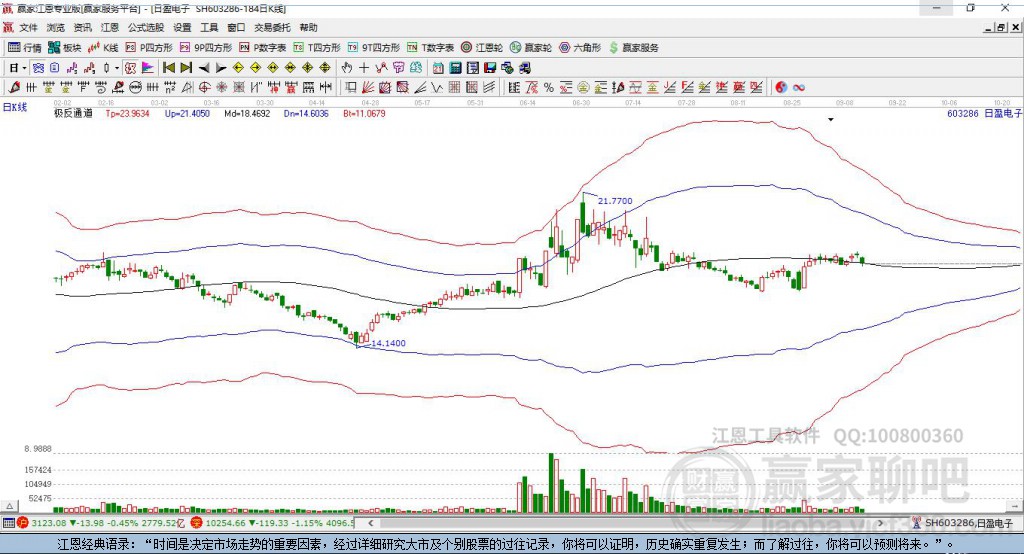Click the SH603286 status bar stock entry

[963, 523]
